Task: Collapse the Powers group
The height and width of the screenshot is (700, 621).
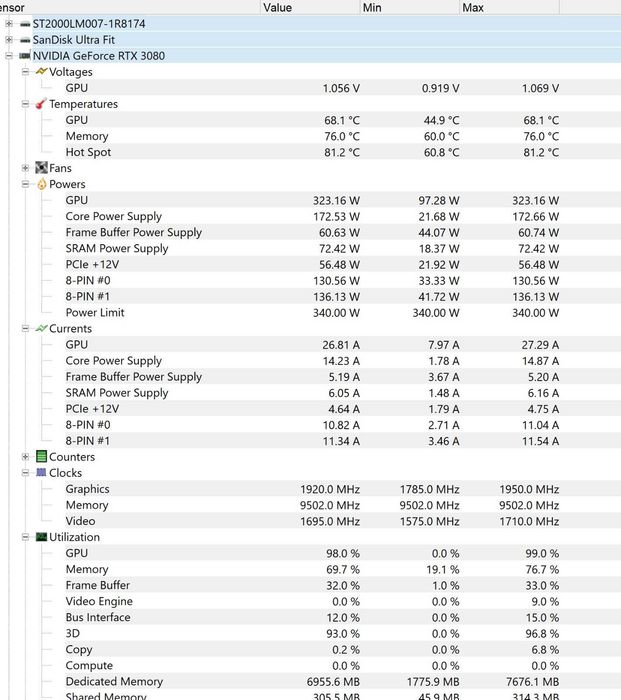Action: click(x=25, y=184)
